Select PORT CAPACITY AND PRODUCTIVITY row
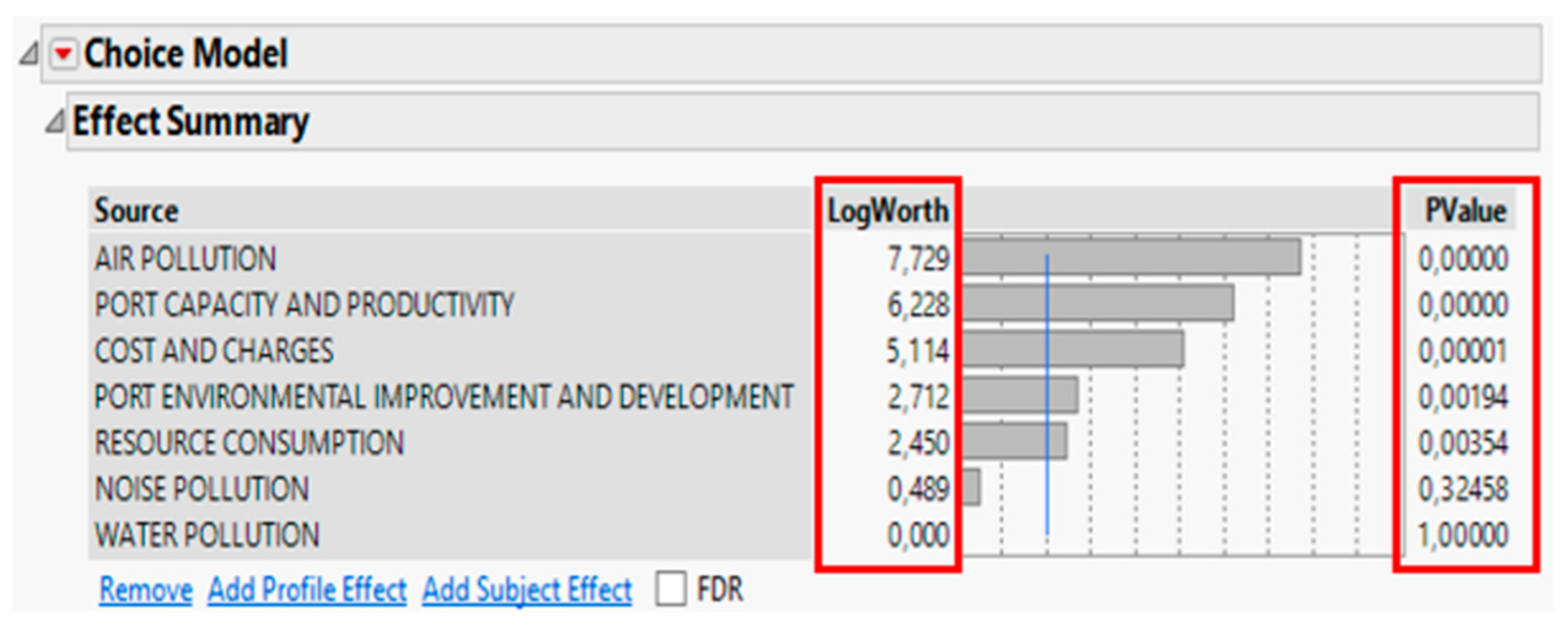Image resolution: width=1568 pixels, height=627 pixels. (x=305, y=304)
